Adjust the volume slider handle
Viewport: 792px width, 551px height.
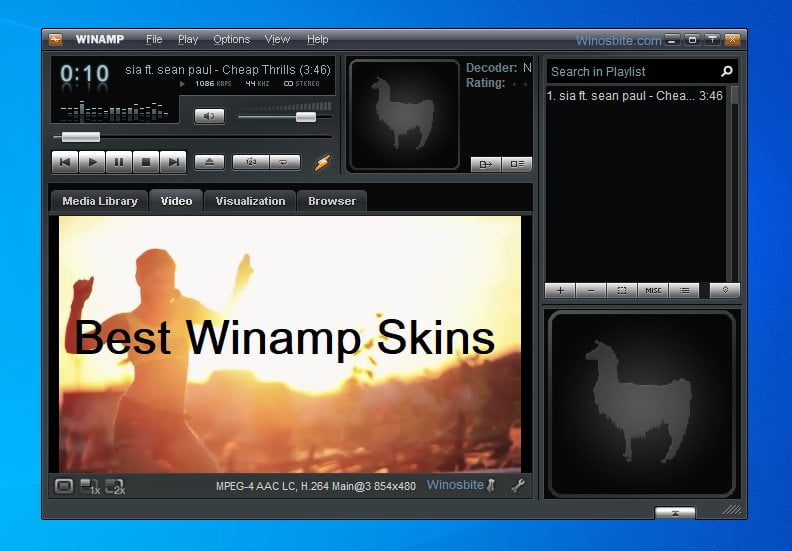(x=306, y=117)
